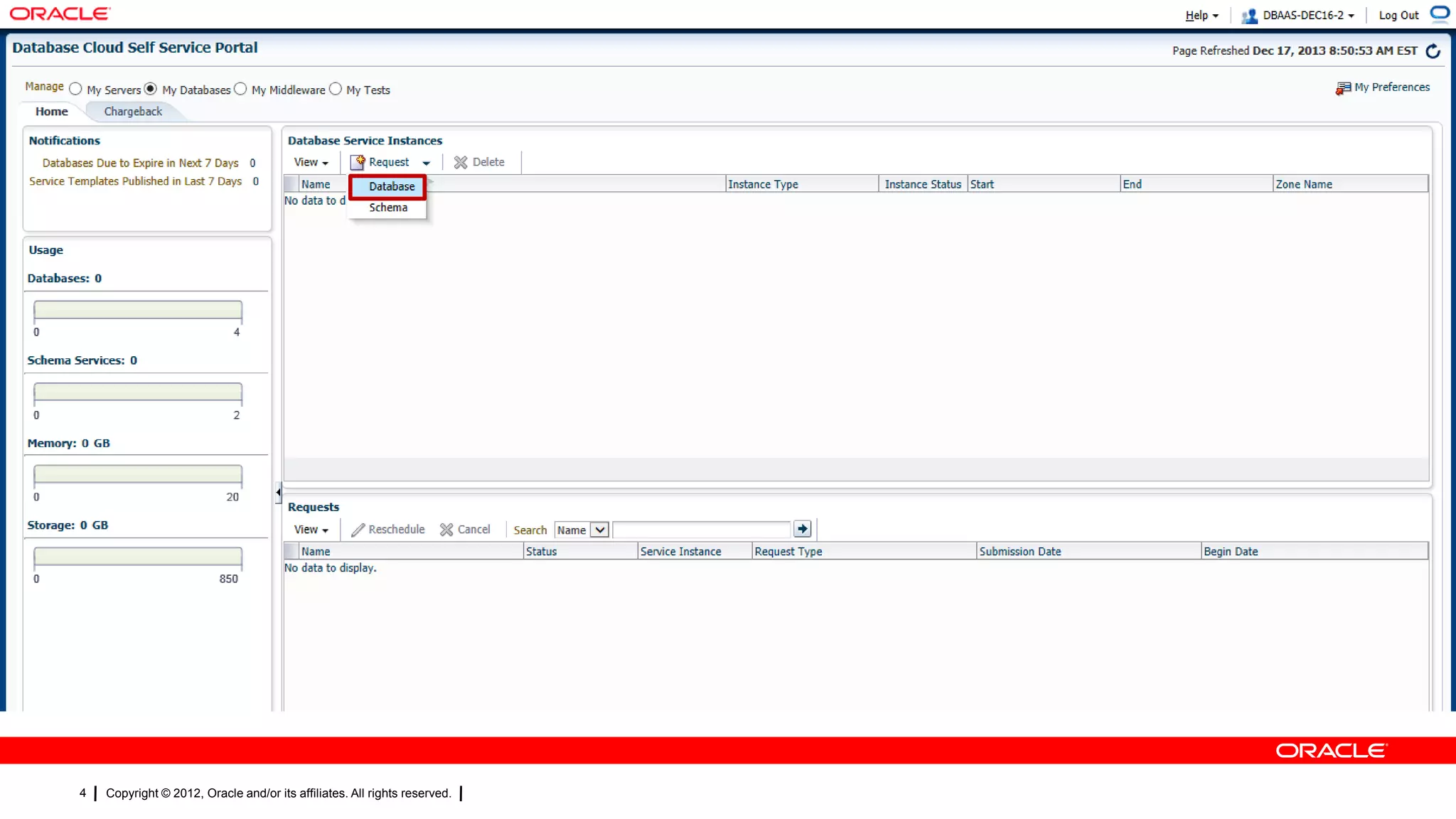
Task: Choose Database from the Request menu
Action: point(387,186)
